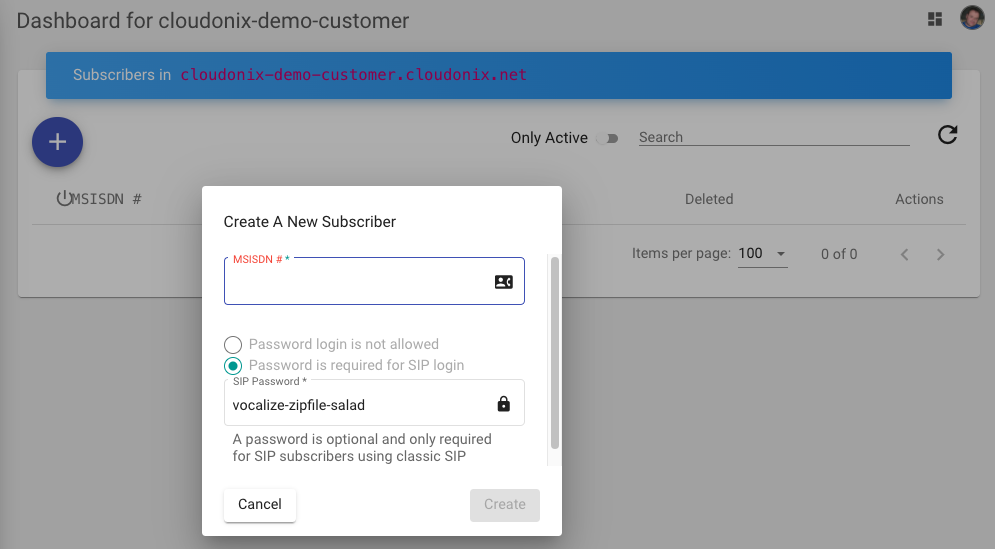Focus the MSISDN # input field
995x549 pixels.
click(x=360, y=285)
